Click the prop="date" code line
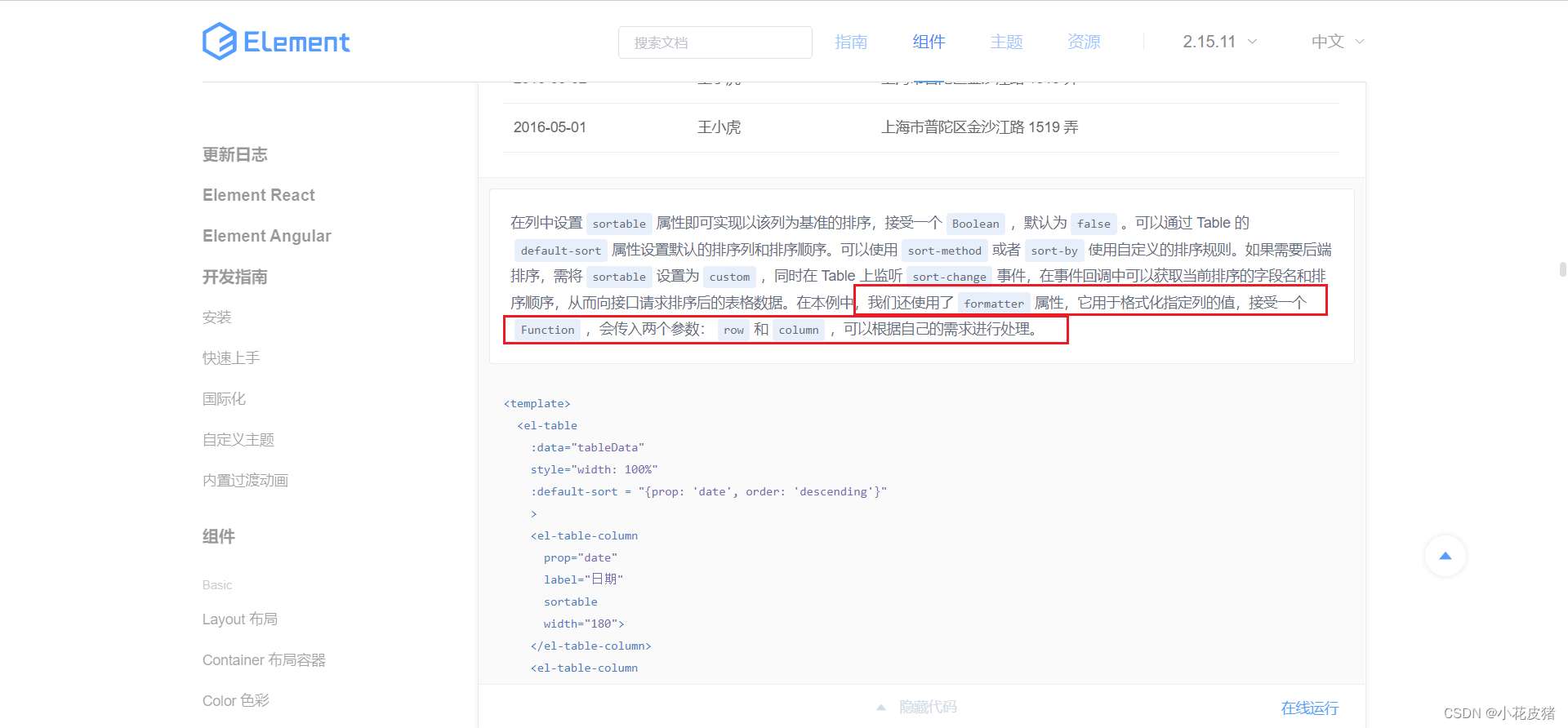Viewport: 1568px width, 728px height. 581,557
